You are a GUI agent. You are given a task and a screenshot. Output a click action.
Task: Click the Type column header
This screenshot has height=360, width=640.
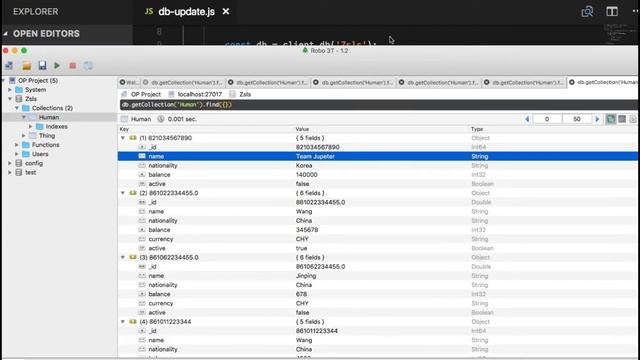(x=477, y=129)
